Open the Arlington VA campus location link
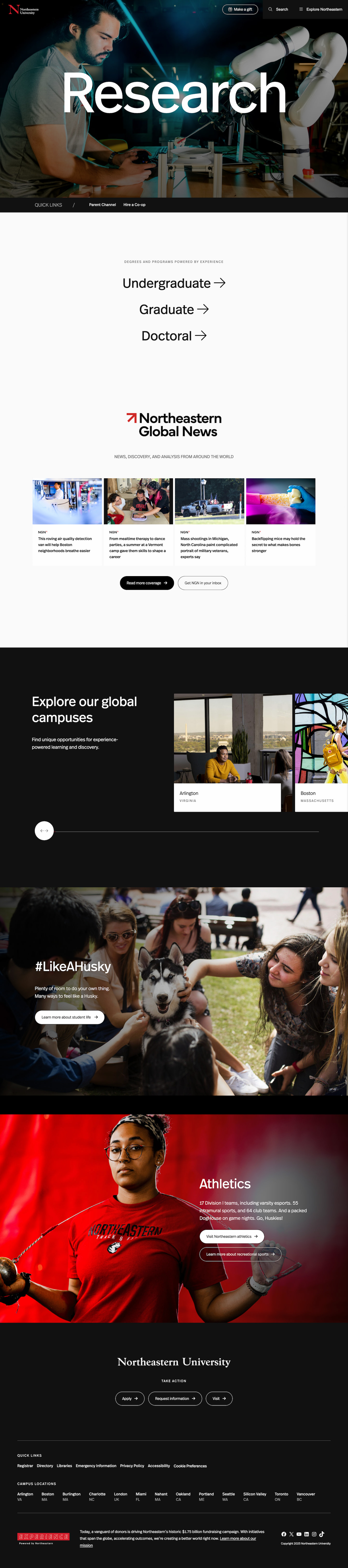This screenshot has width=348, height=1568. [25, 1496]
